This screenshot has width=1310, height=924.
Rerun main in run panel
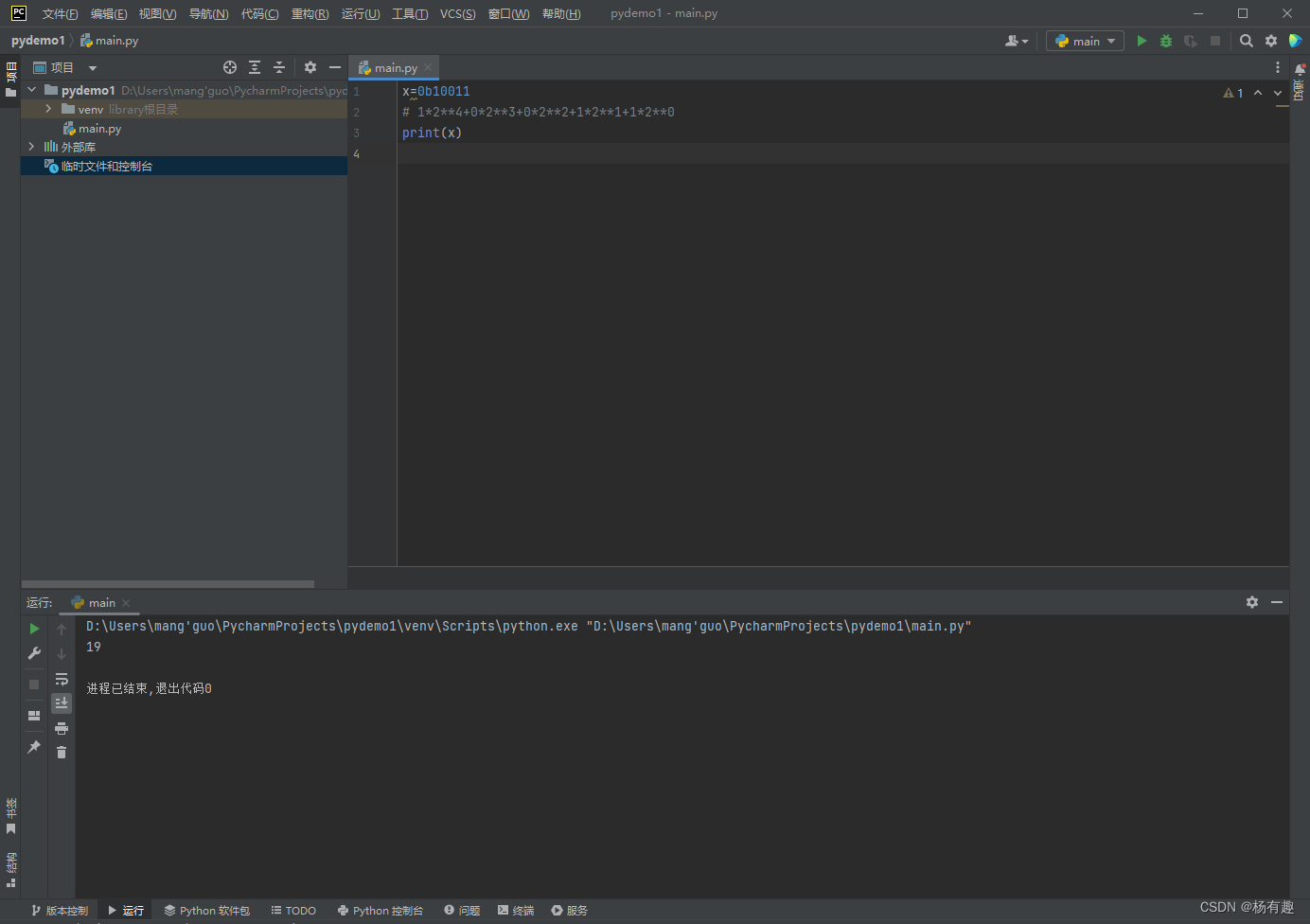point(34,629)
